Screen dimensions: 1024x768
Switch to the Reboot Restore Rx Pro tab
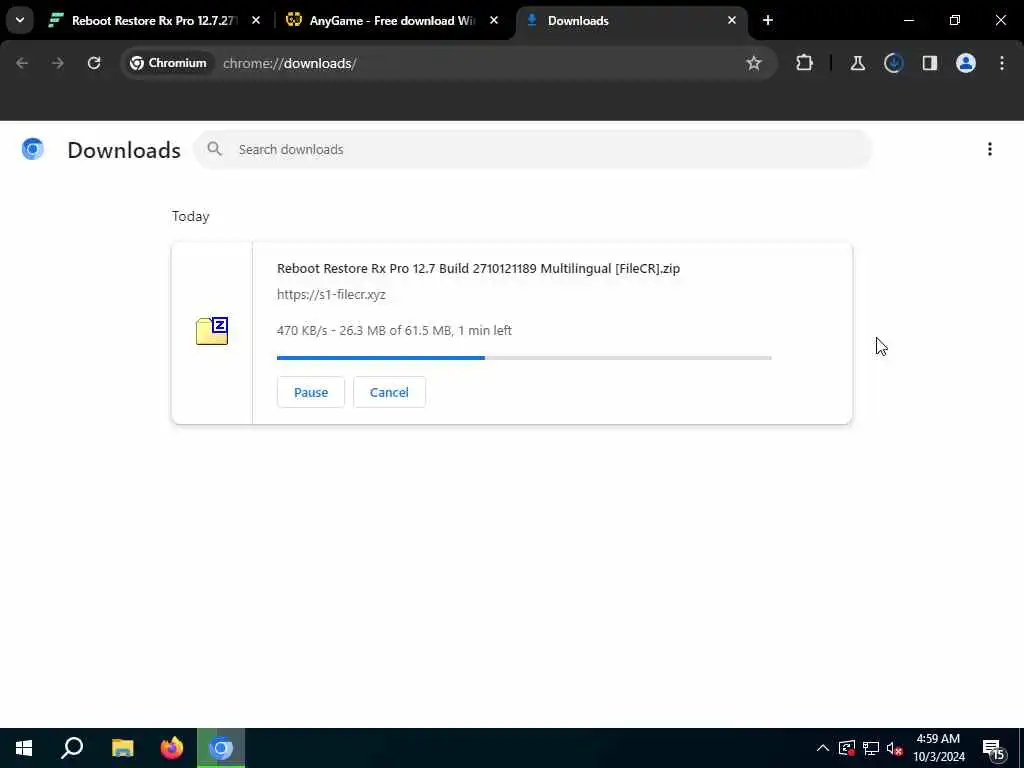pos(155,20)
